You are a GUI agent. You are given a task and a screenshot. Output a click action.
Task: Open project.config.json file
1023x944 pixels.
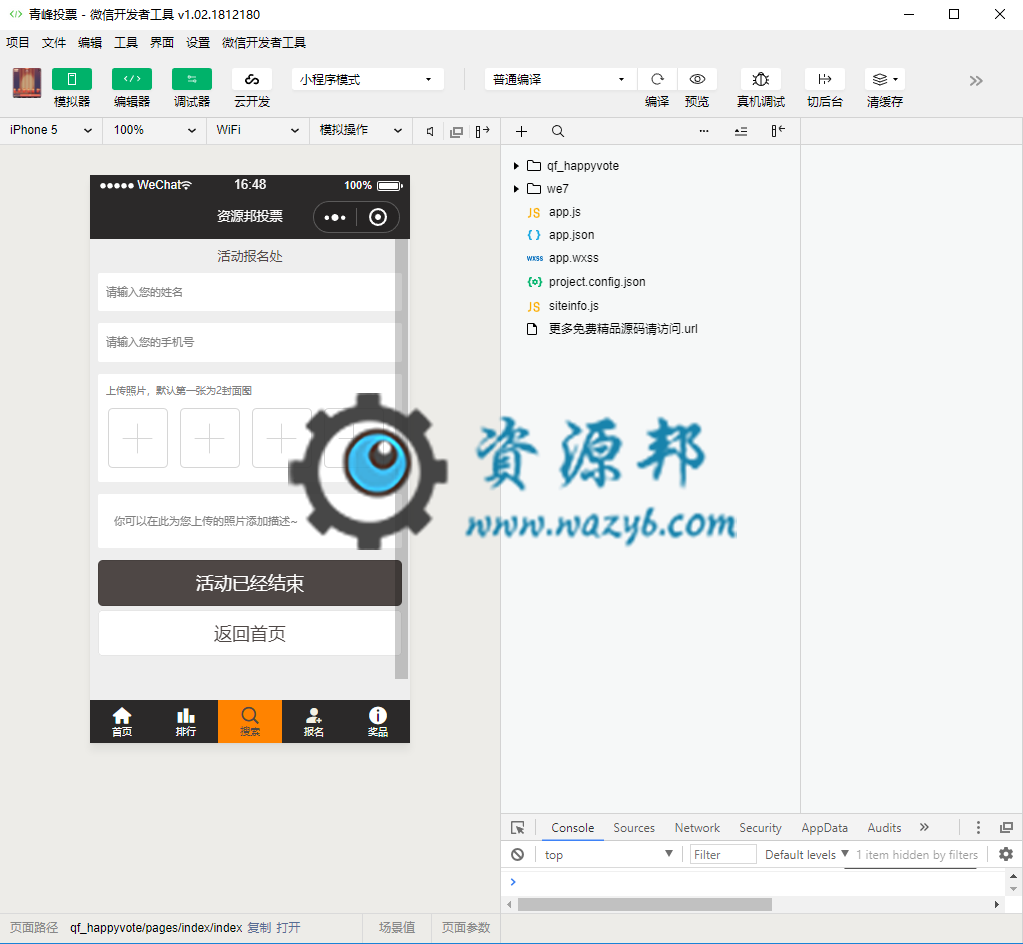click(597, 282)
